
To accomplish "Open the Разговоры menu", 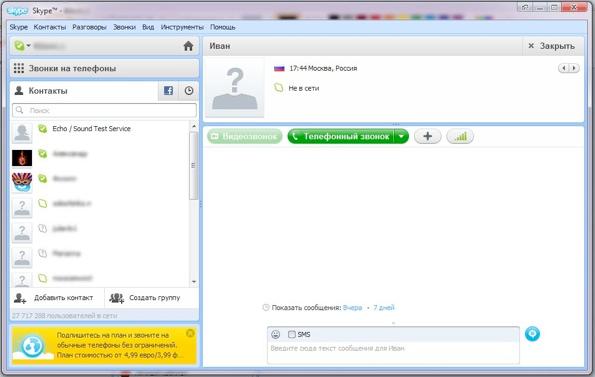I will pyautogui.click(x=89, y=27).
